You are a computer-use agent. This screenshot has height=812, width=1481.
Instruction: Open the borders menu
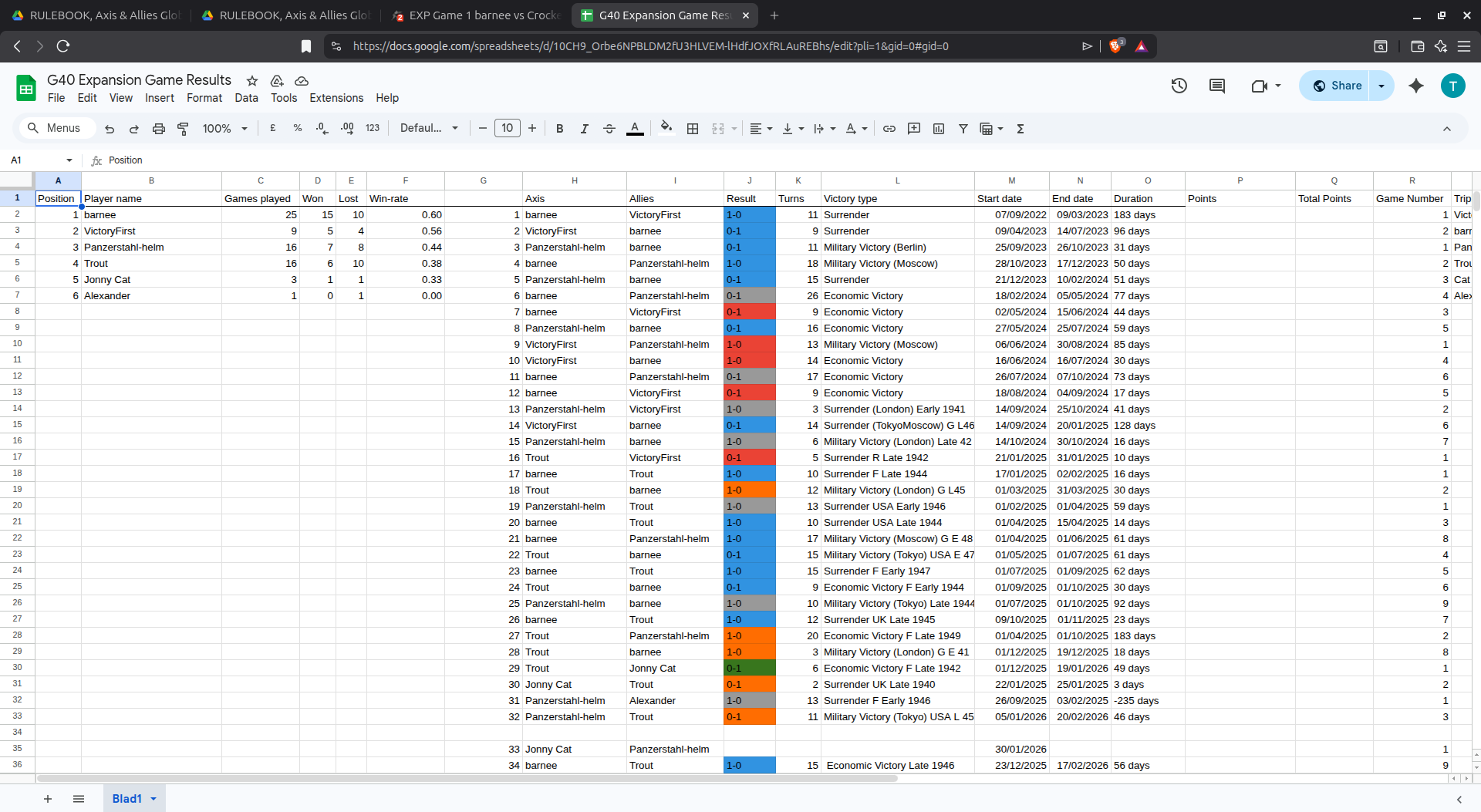click(692, 129)
